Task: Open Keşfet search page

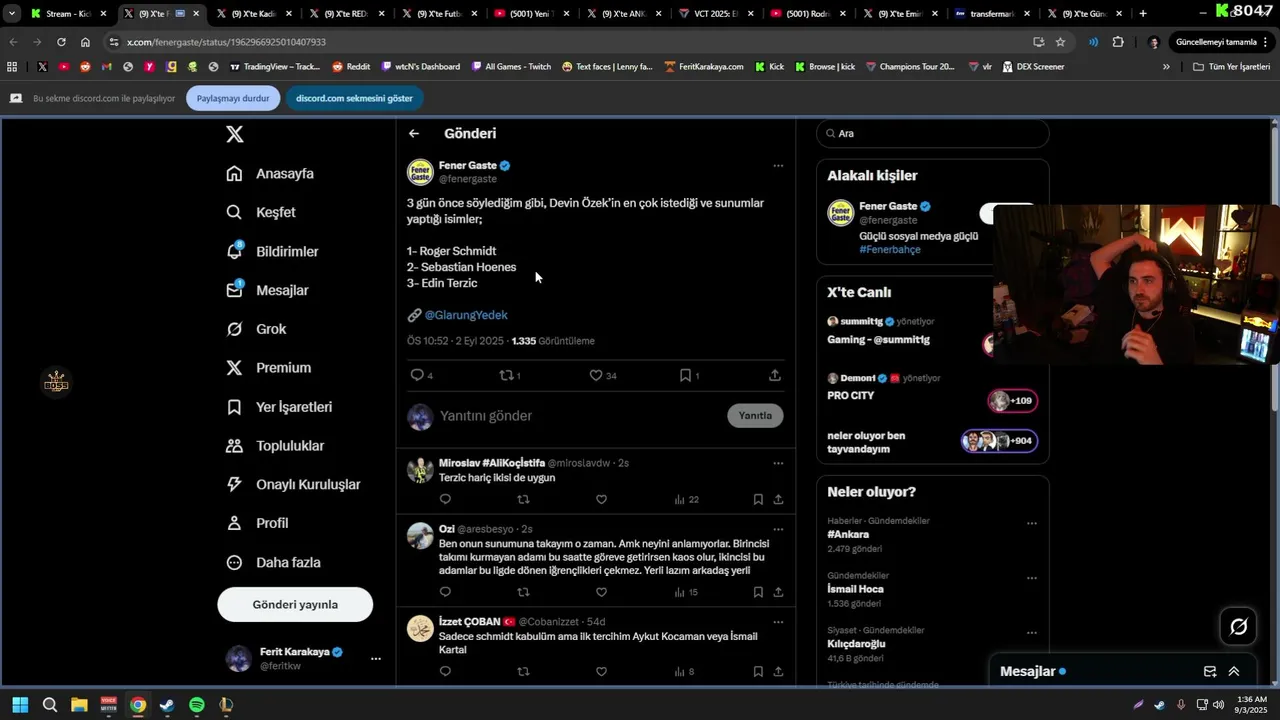Action: [261, 212]
